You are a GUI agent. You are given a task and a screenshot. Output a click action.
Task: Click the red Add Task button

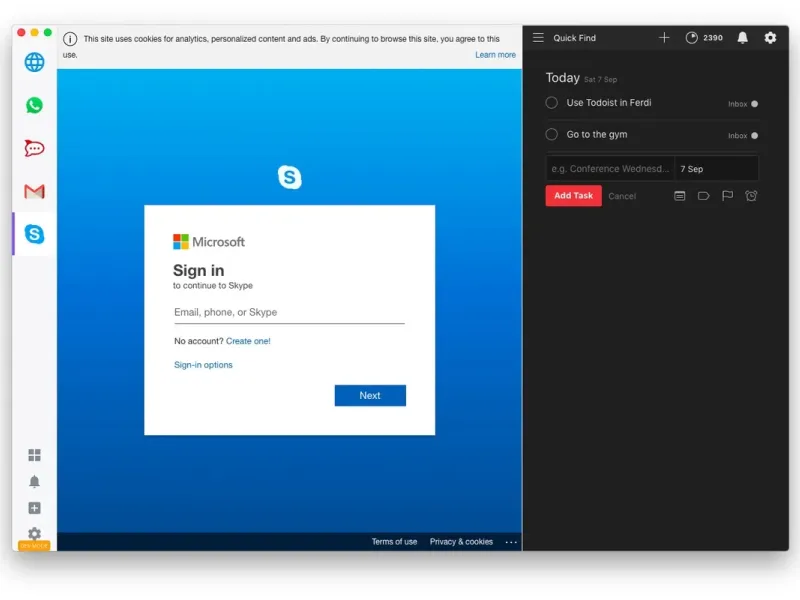(573, 196)
